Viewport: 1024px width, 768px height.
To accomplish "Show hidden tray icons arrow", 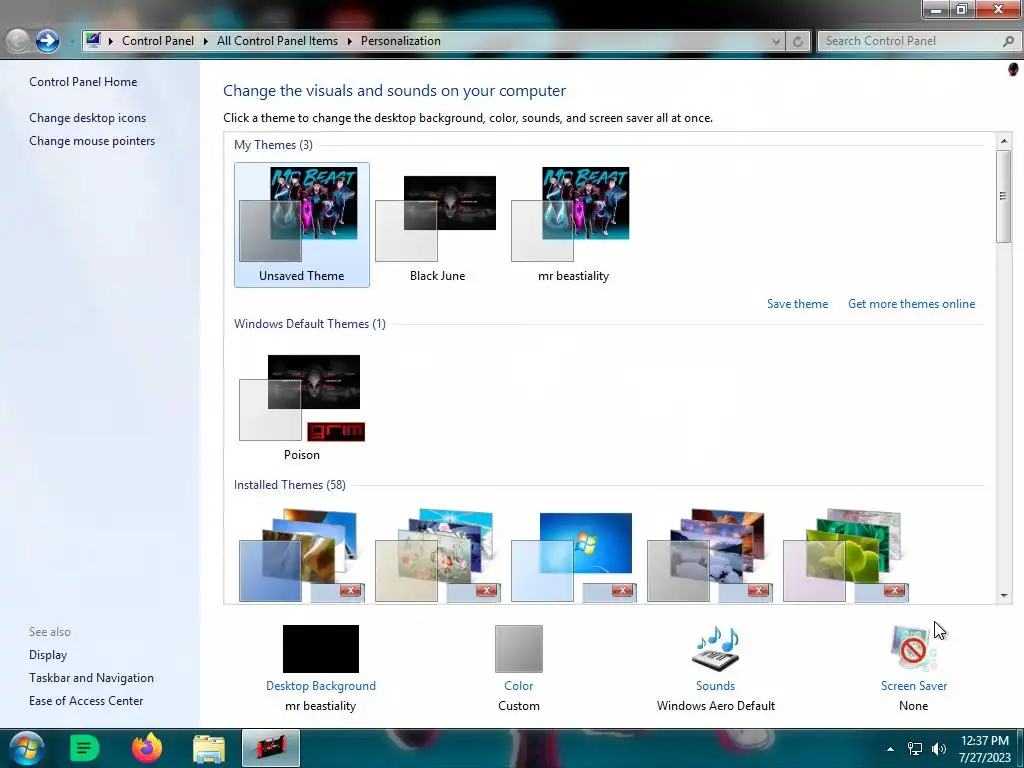I will [x=890, y=749].
